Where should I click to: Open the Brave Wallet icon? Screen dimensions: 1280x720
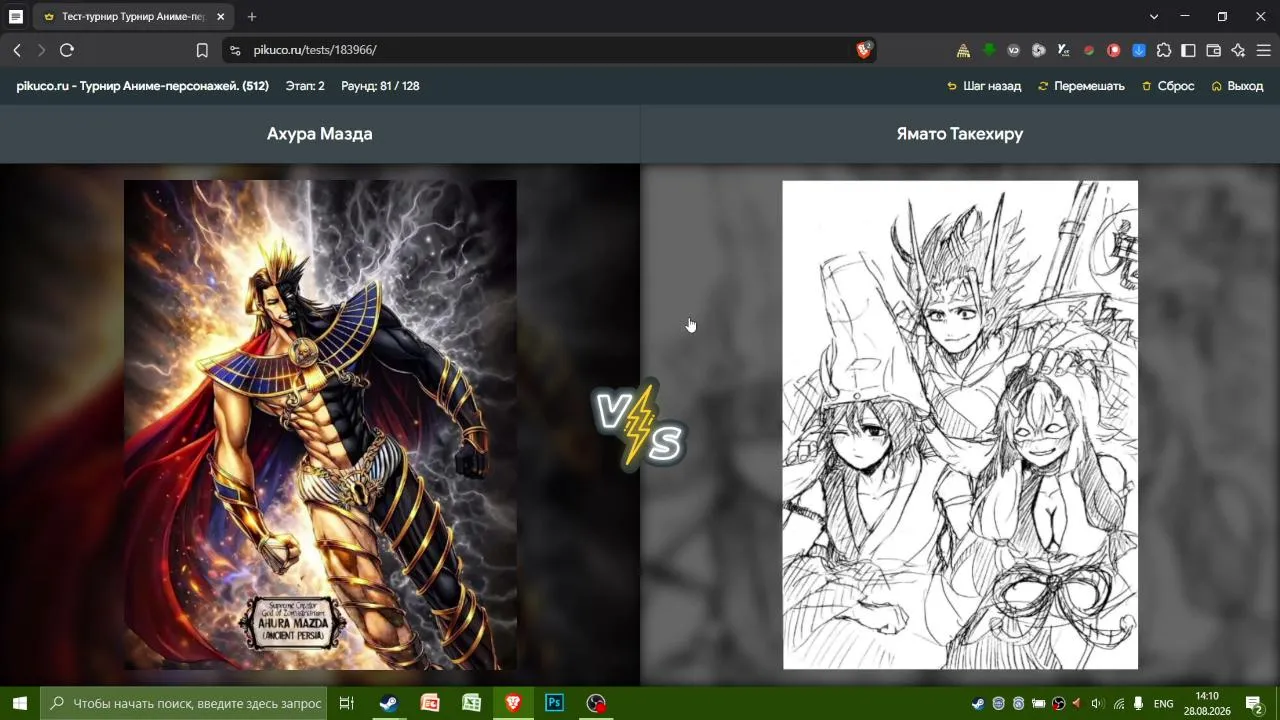[x=1213, y=50]
